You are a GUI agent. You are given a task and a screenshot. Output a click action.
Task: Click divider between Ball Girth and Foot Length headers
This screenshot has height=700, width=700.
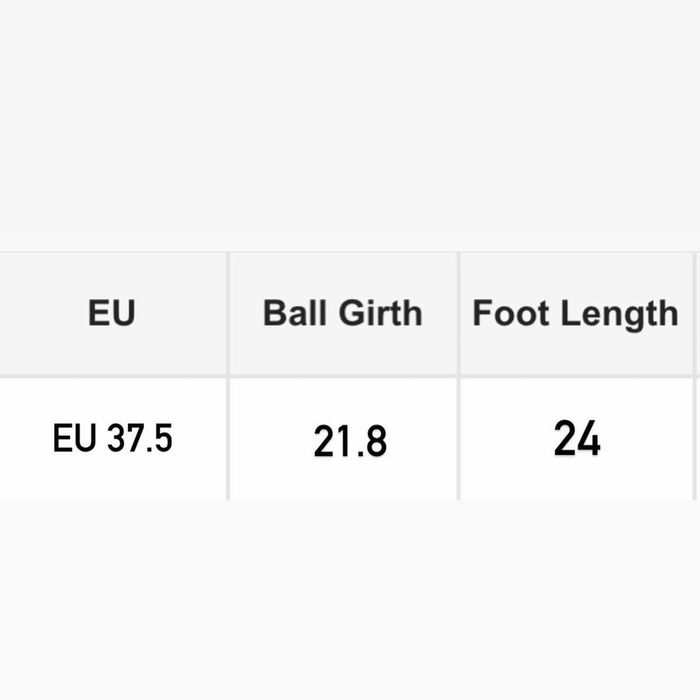pos(458,314)
